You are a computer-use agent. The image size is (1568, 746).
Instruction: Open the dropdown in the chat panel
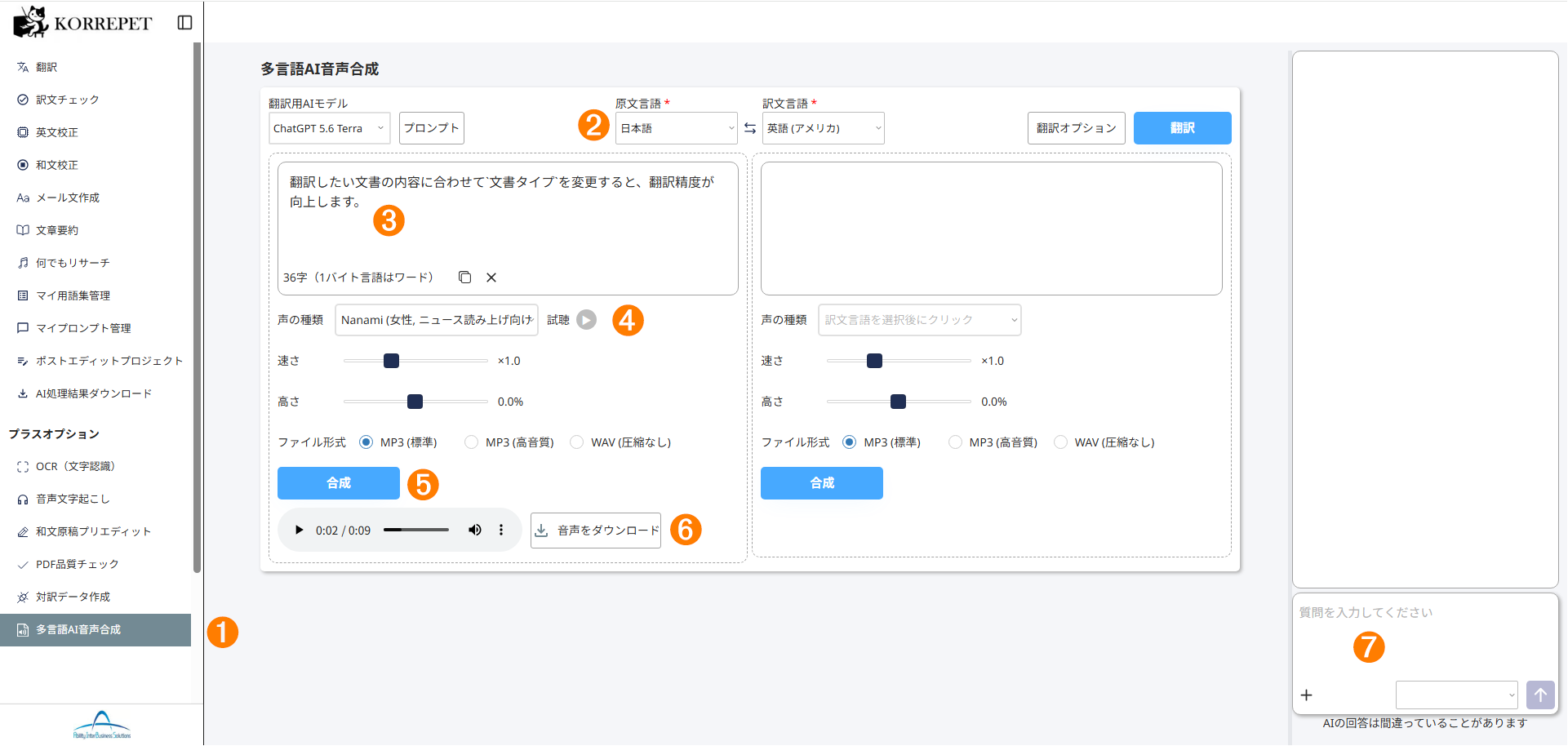coord(1457,695)
